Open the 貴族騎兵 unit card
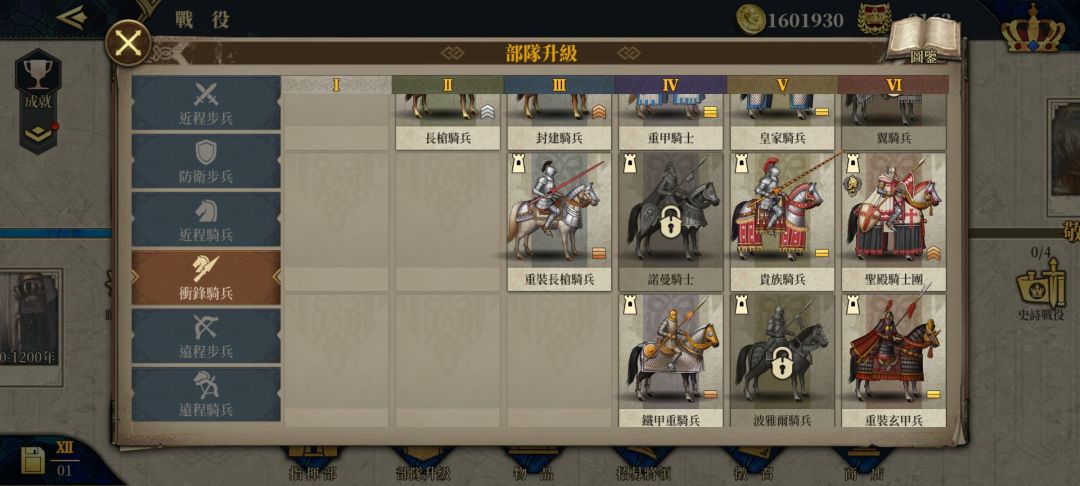1080x486 pixels. pyautogui.click(x=782, y=222)
